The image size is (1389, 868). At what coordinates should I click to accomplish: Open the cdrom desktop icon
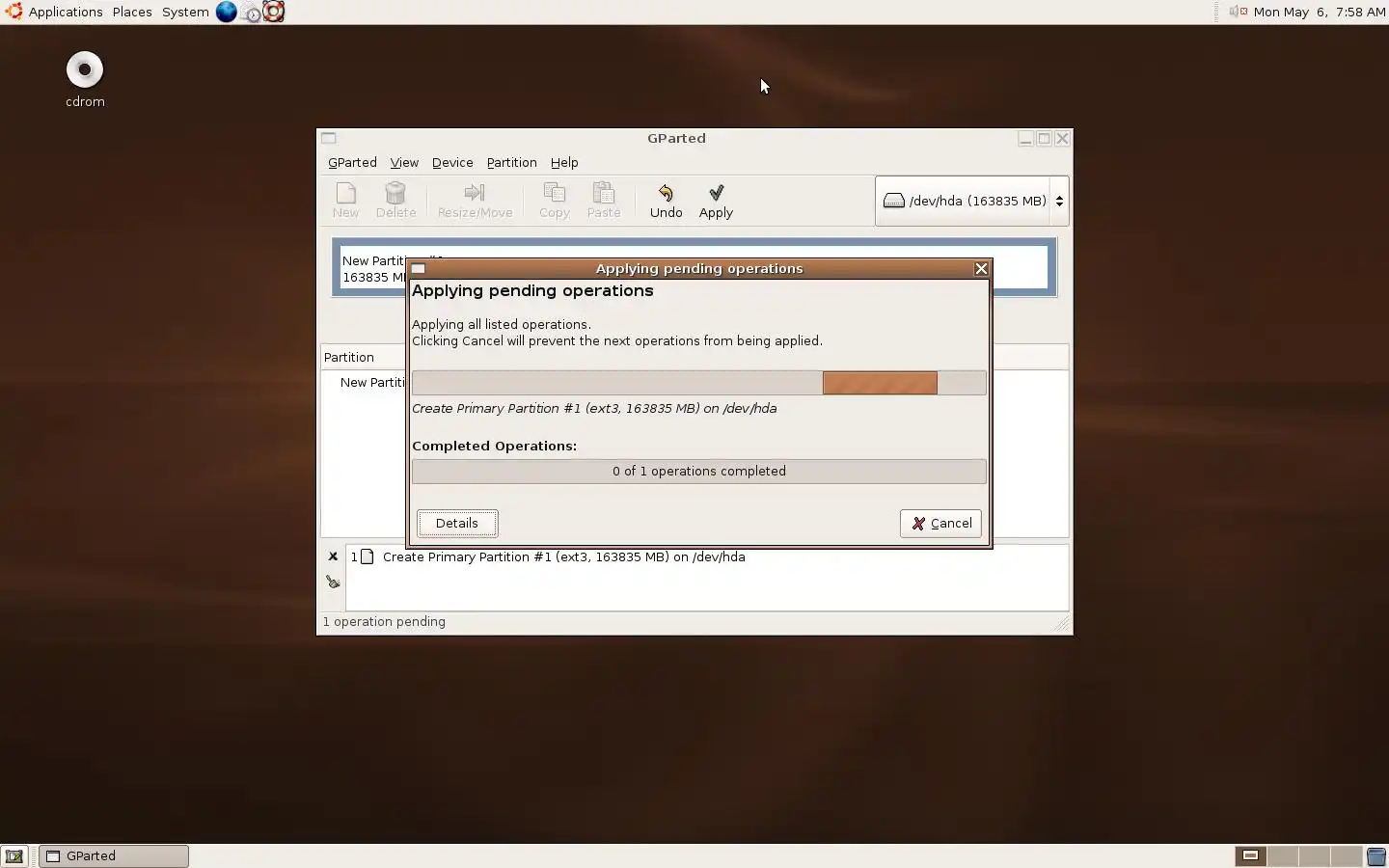point(85,80)
